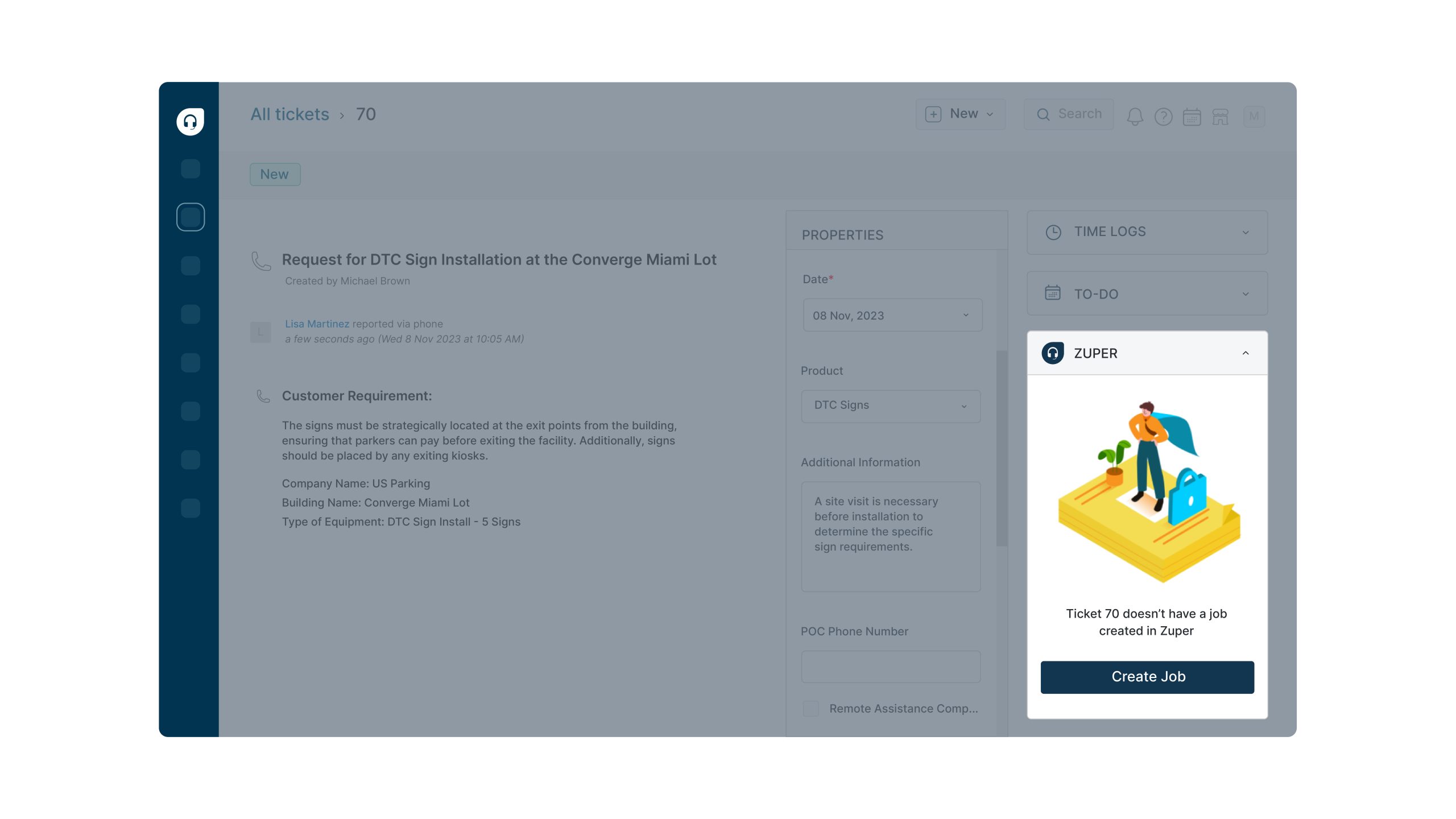Click the Create Job button
The height and width of the screenshot is (819, 1456).
pos(1147,677)
